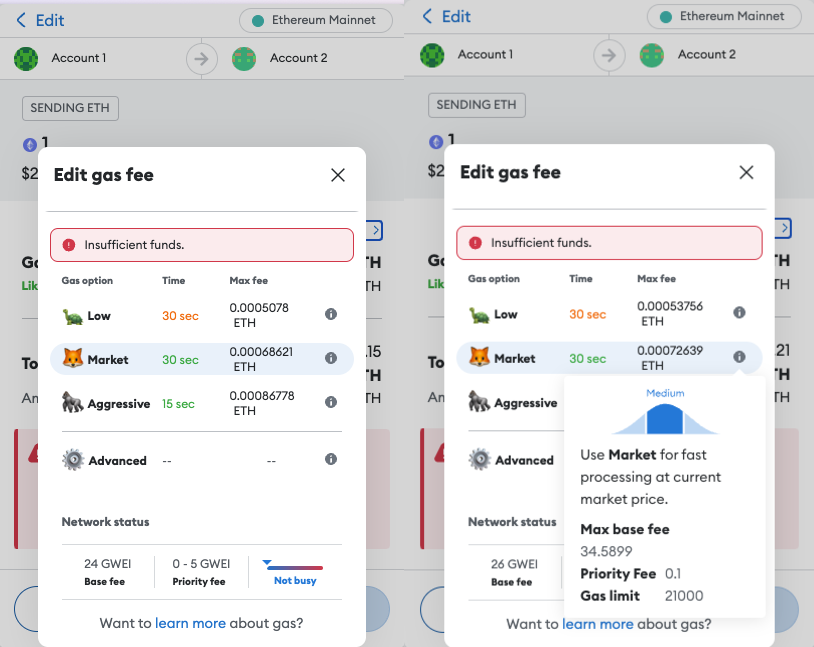Image resolution: width=814 pixels, height=647 pixels.
Task: Click info icon for Low in right dialog
Action: point(739,313)
